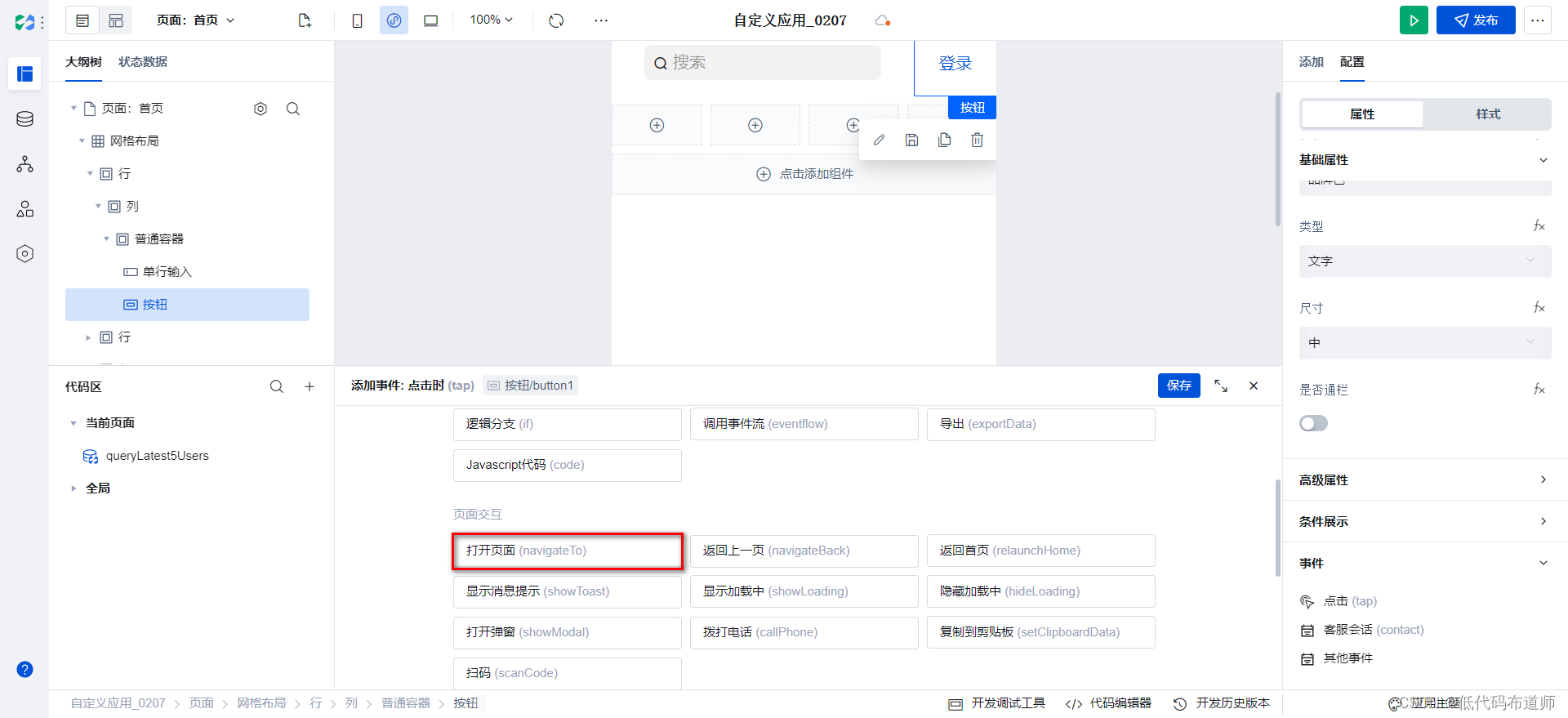Choose 打开页面 (navigateTo) action
The image size is (1568, 718).
coord(568,551)
